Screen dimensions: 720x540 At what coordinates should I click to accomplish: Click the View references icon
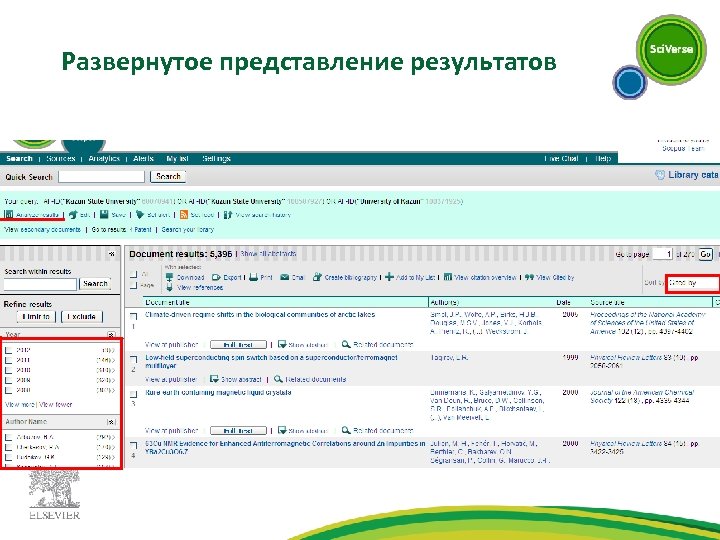169,287
